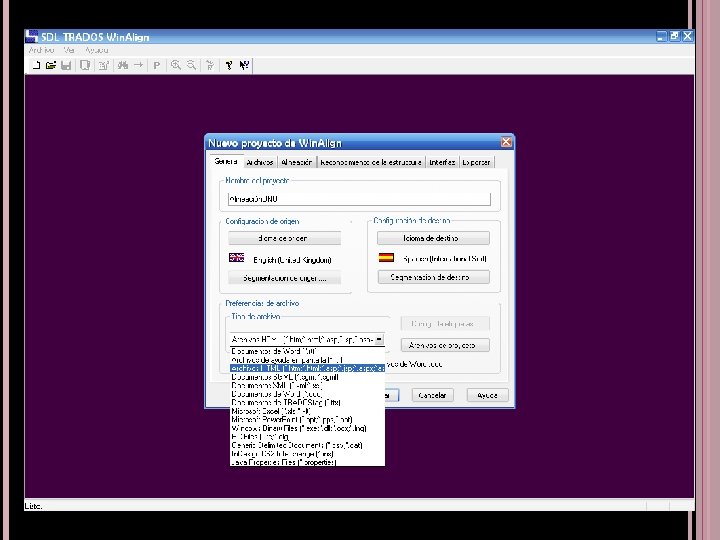Create a new project with toolbar icon
720x540 pixels.
pos(36,65)
